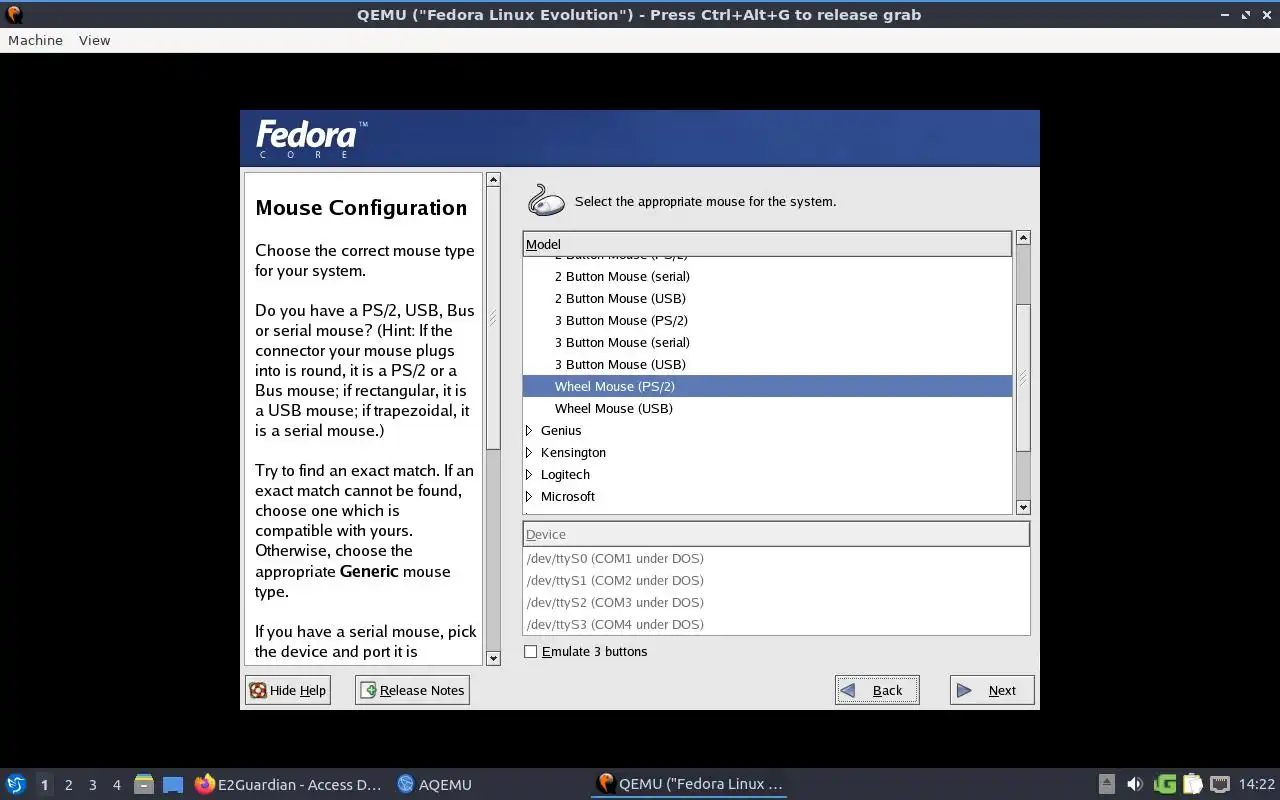This screenshot has width=1280, height=800.
Task: Expand the Kensington mouse category
Action: point(529,452)
